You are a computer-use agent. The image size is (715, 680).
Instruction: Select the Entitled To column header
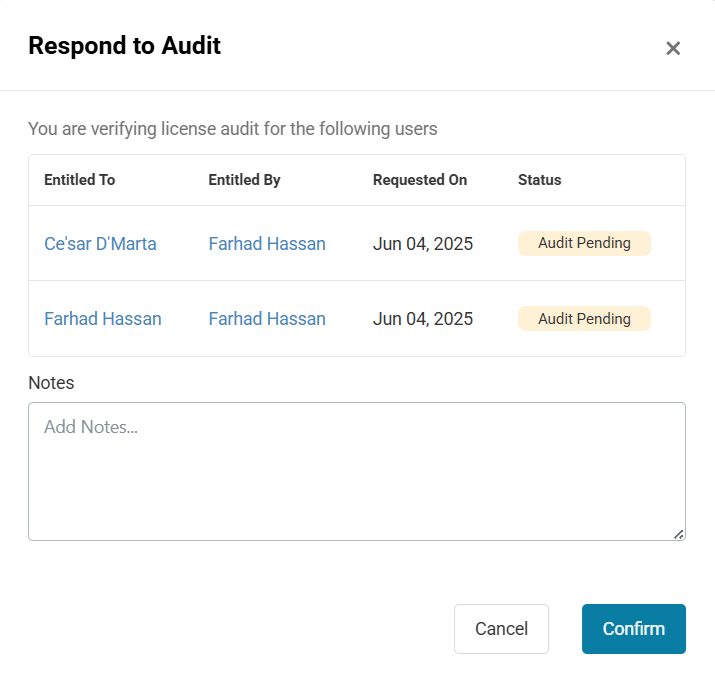pos(80,180)
